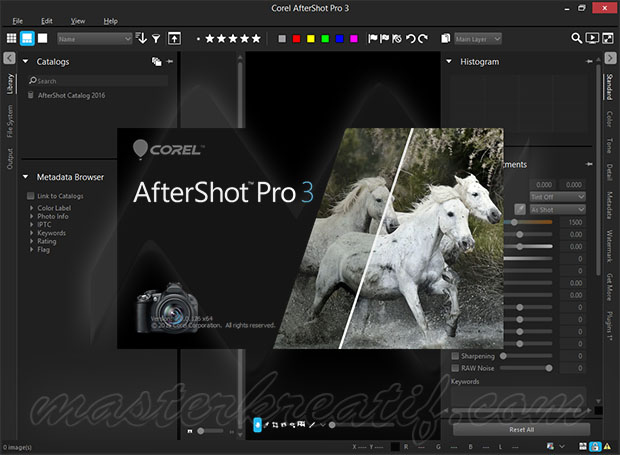Image resolution: width=620 pixels, height=455 pixels.
Task: Select AfterShot Catalog 2016
Action: tap(71, 95)
